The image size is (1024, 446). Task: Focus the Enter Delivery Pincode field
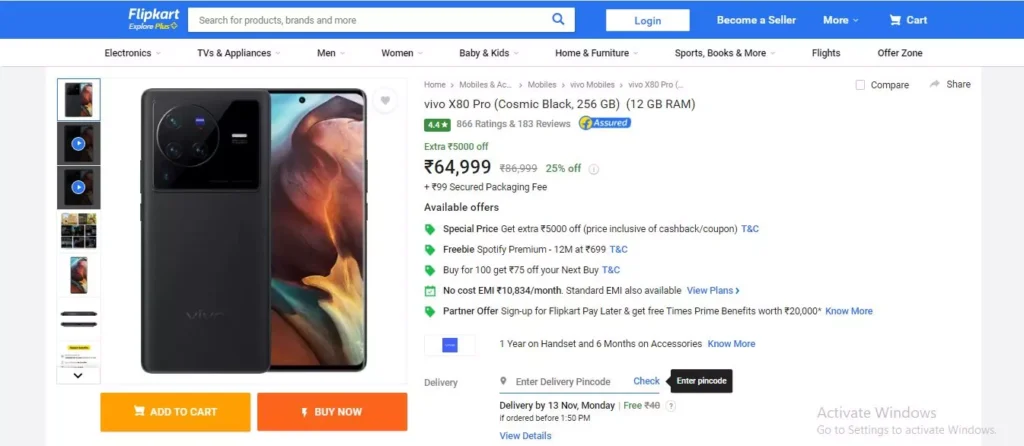(x=563, y=381)
